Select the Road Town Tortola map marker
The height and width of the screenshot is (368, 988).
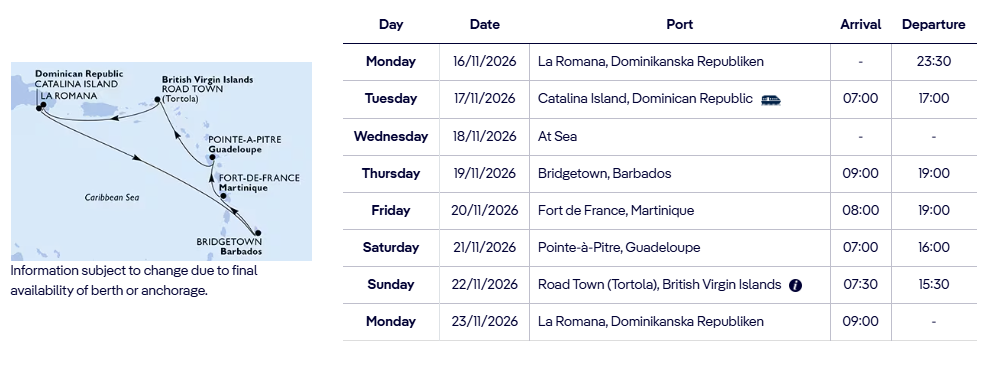[x=158, y=99]
